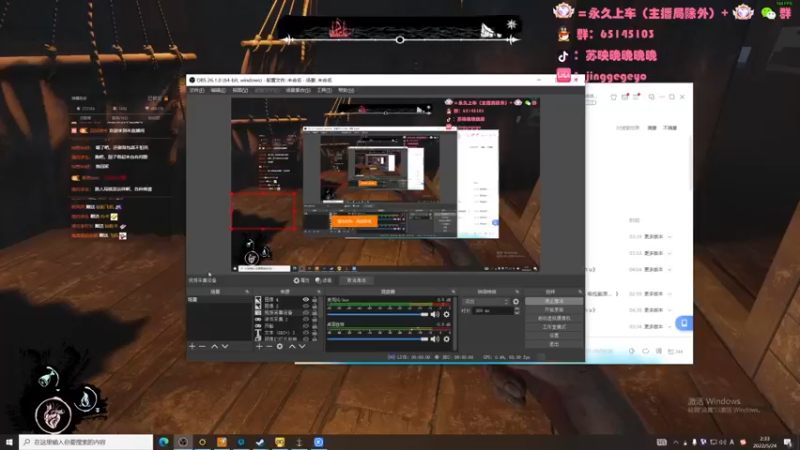Open the scene transition type dropdown
The image size is (800, 450).
485,302
